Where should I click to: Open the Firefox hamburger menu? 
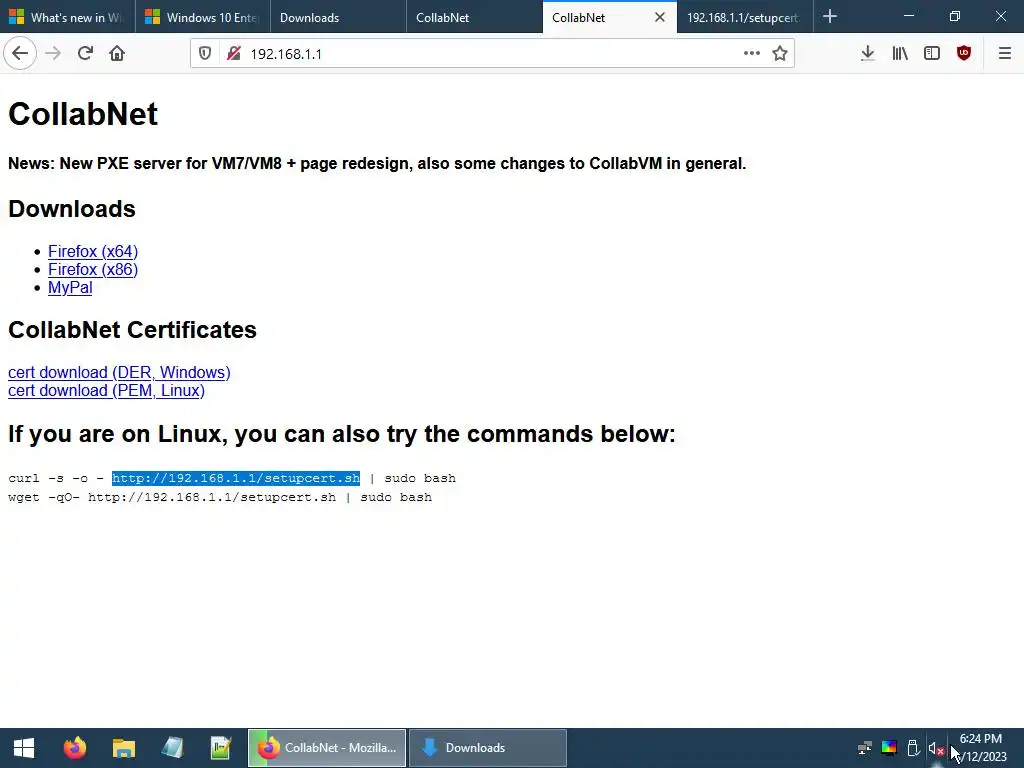tap(1004, 54)
